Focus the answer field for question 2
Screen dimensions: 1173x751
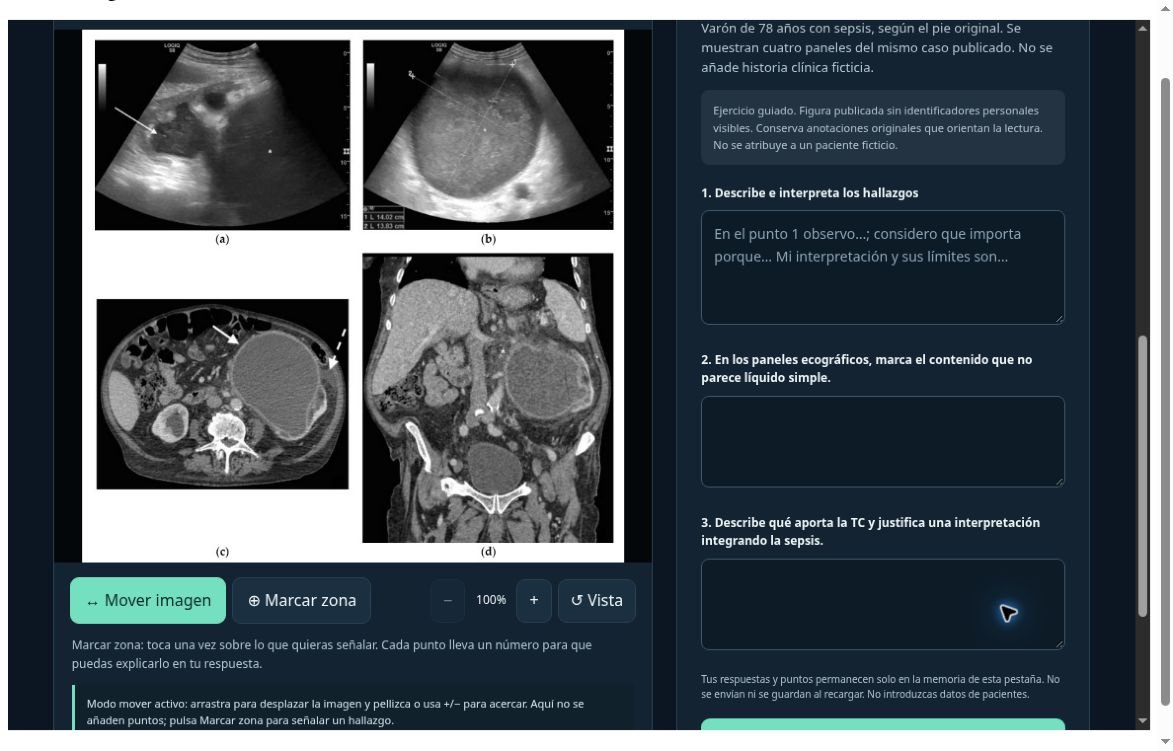(883, 442)
